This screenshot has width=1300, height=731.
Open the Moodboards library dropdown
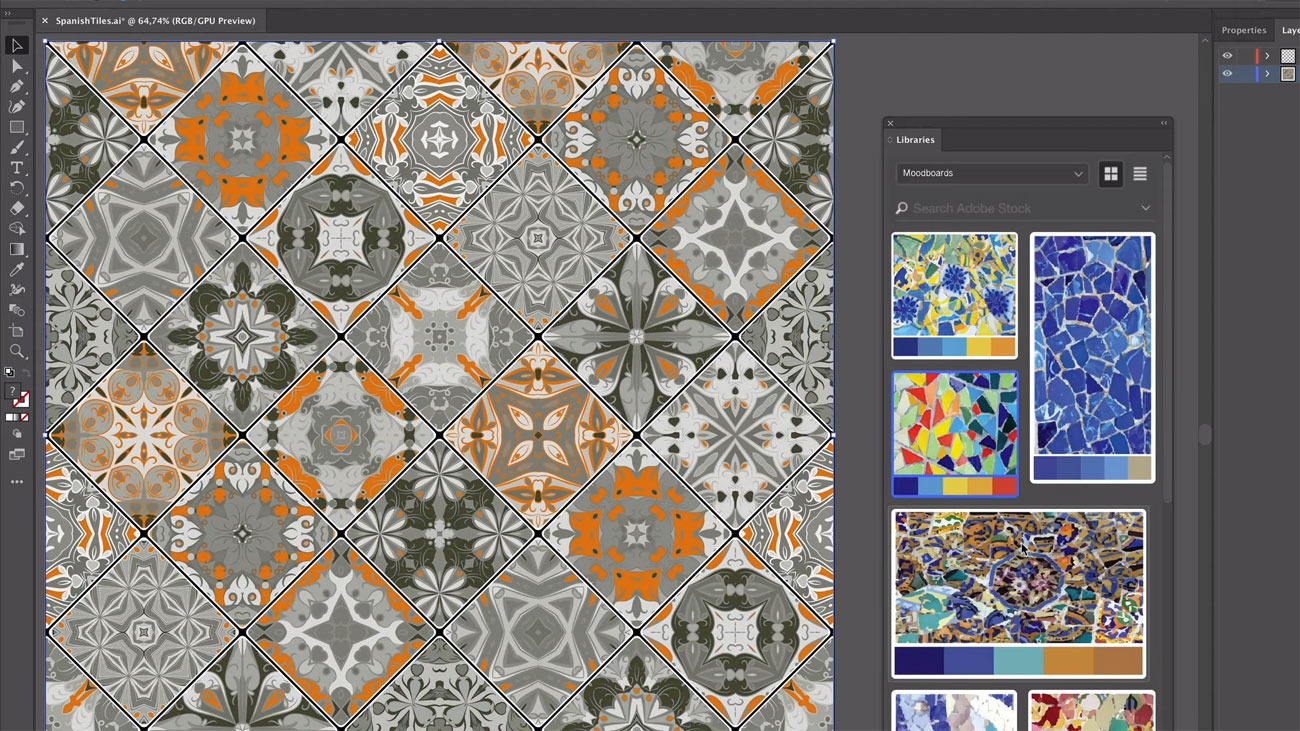point(992,173)
